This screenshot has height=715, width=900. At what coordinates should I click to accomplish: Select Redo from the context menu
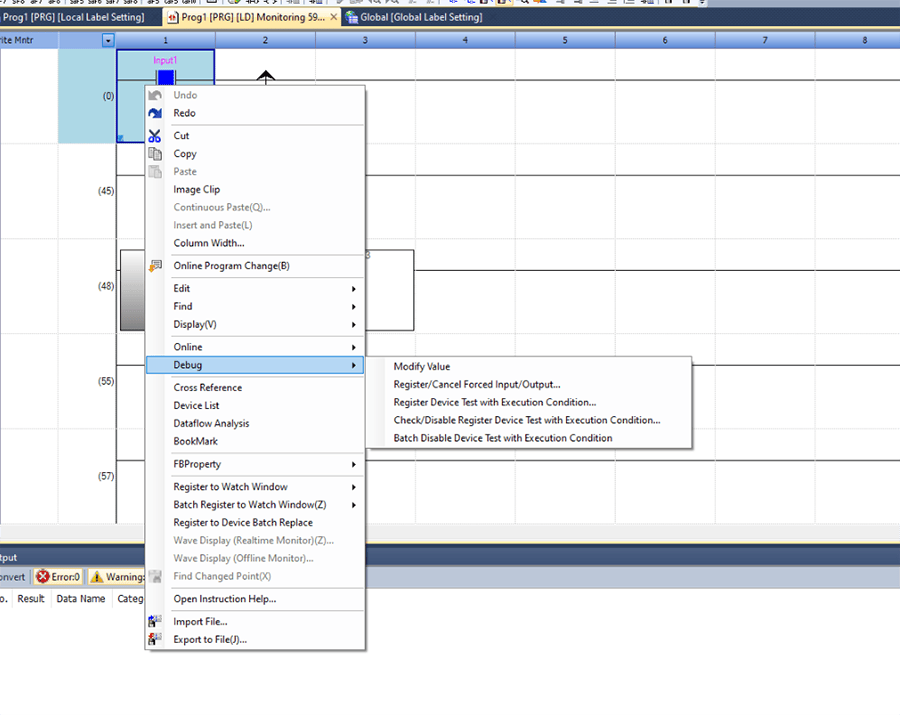[255, 113]
